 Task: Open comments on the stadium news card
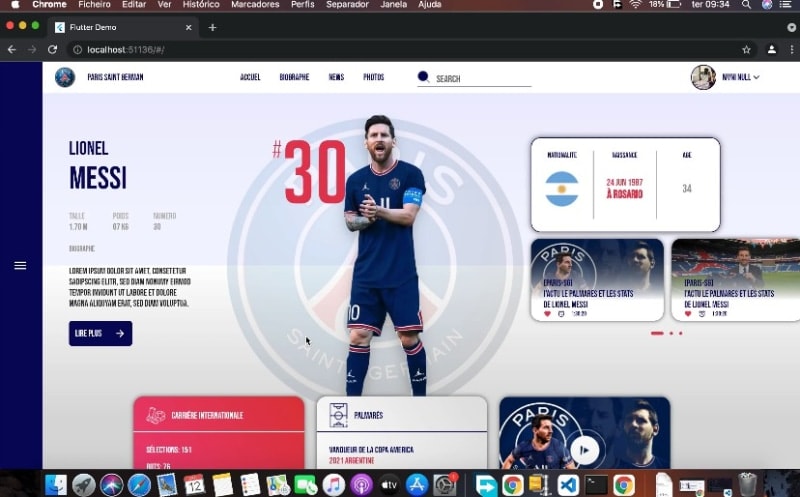tap(702, 314)
